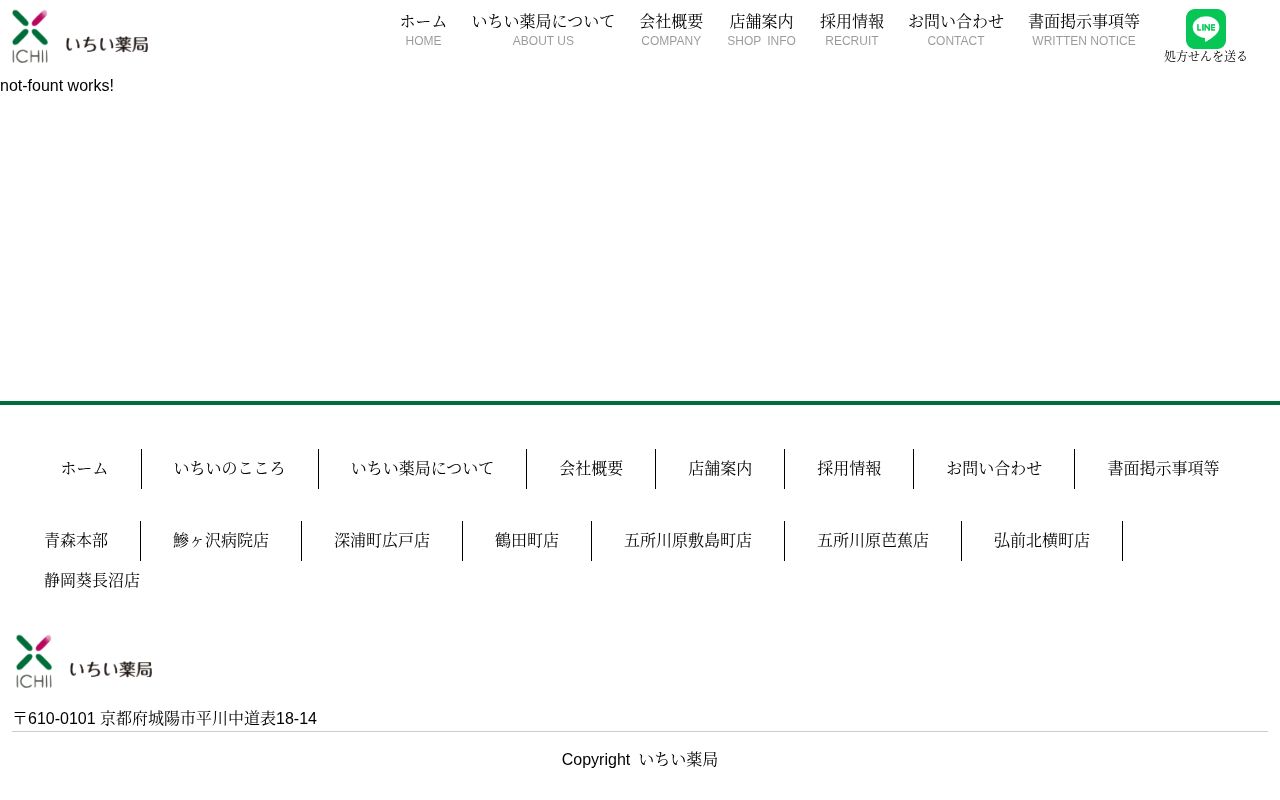
Task: Open お問い合わせ CONTACT in the header
Action: [956, 30]
